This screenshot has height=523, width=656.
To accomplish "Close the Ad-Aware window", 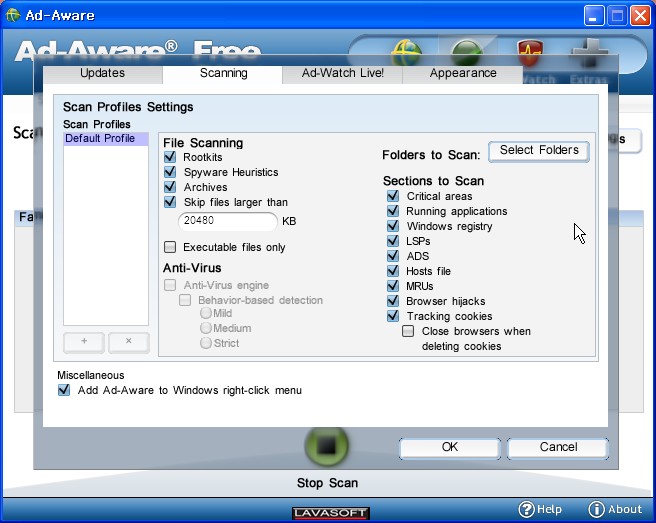I will click(641, 16).
